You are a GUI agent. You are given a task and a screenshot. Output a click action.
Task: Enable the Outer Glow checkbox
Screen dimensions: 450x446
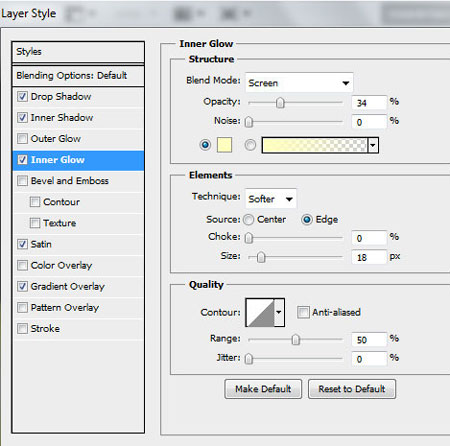[x=22, y=139]
